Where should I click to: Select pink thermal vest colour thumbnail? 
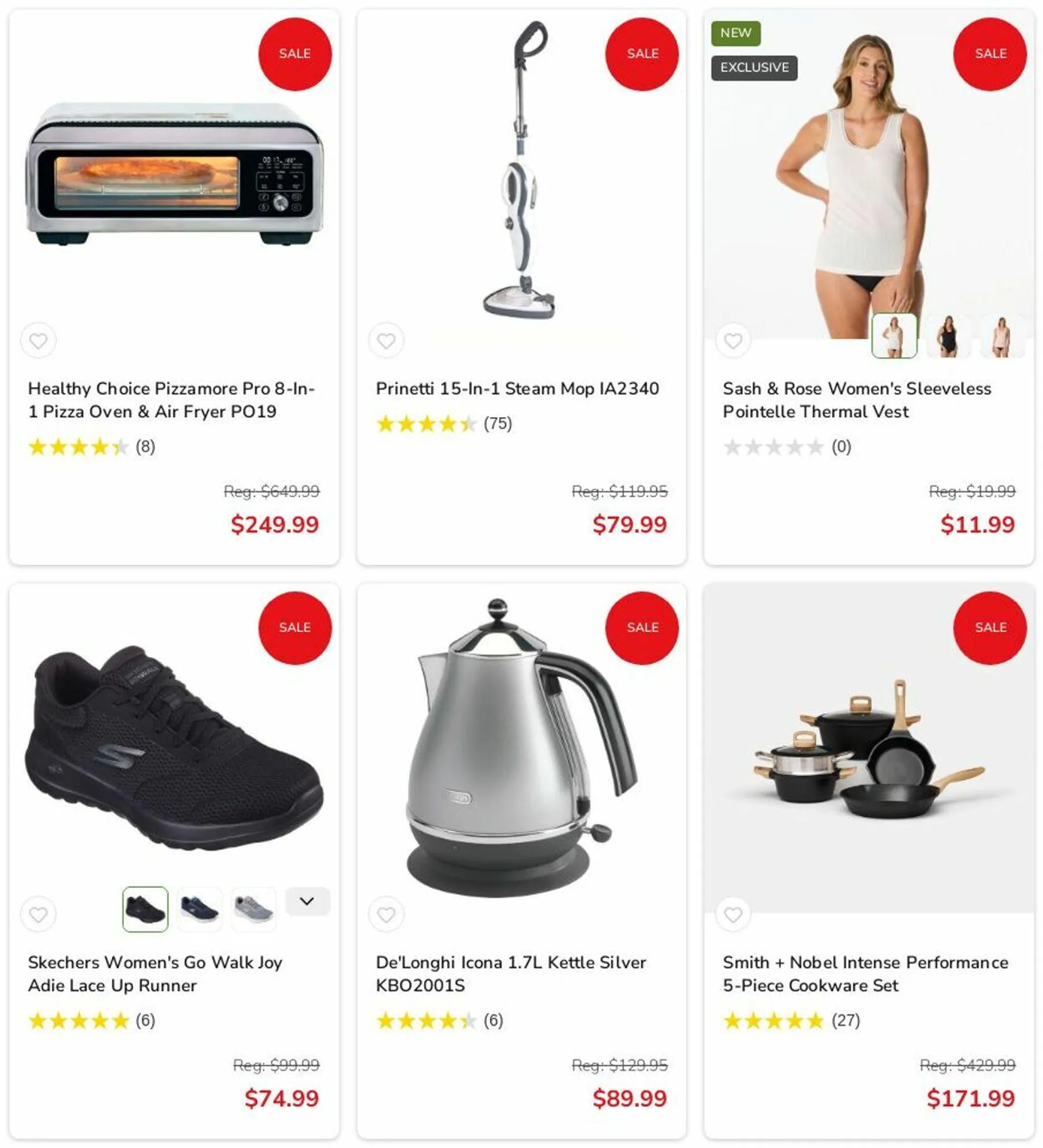(x=1002, y=336)
